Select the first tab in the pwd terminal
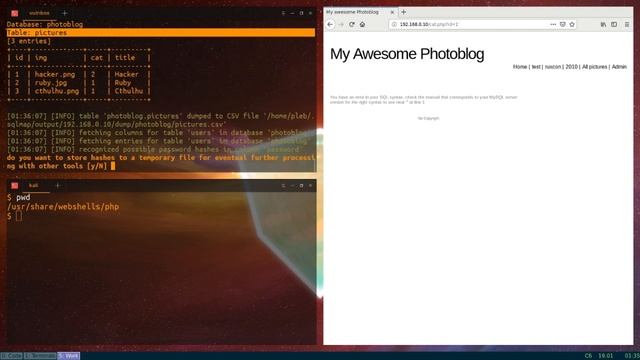 (x=34, y=186)
